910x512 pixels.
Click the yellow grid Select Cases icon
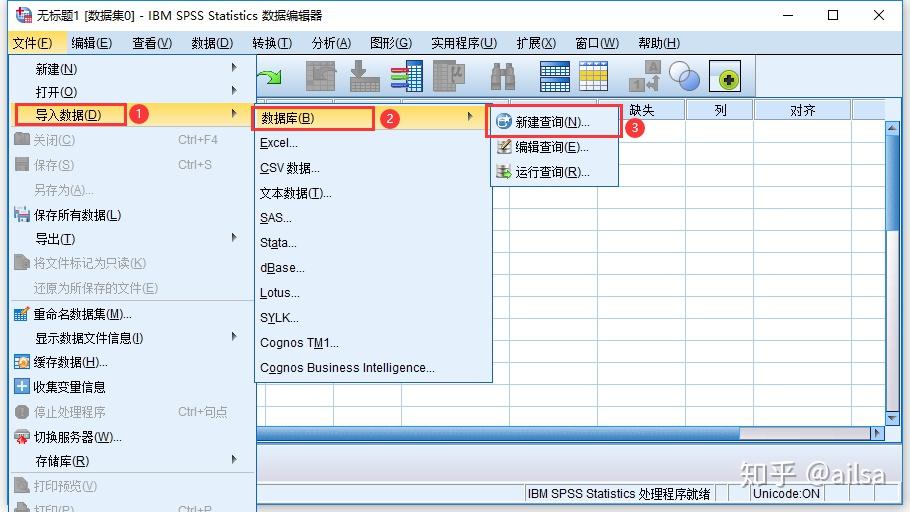(x=593, y=76)
